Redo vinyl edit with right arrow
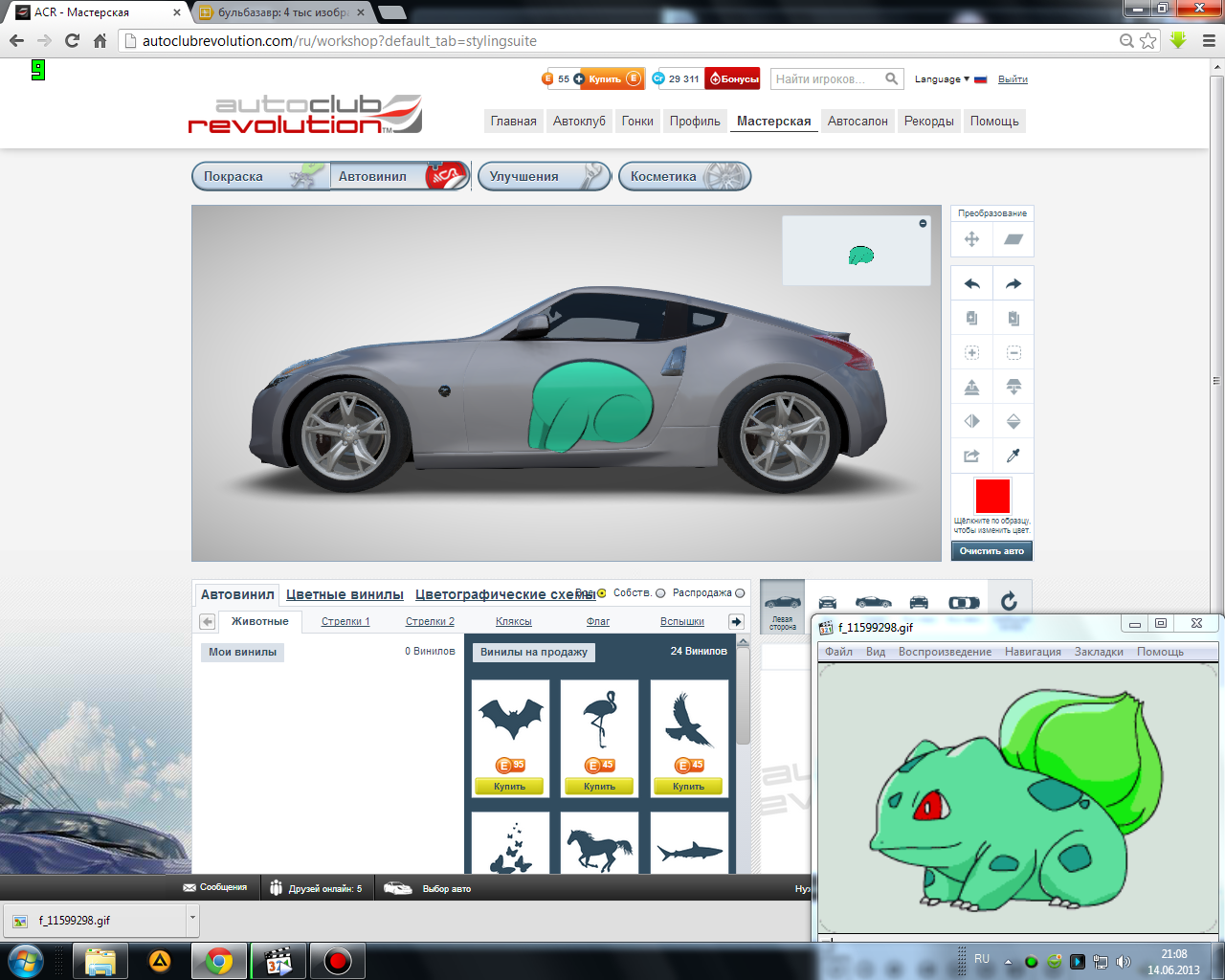The image size is (1225, 980). [1013, 284]
